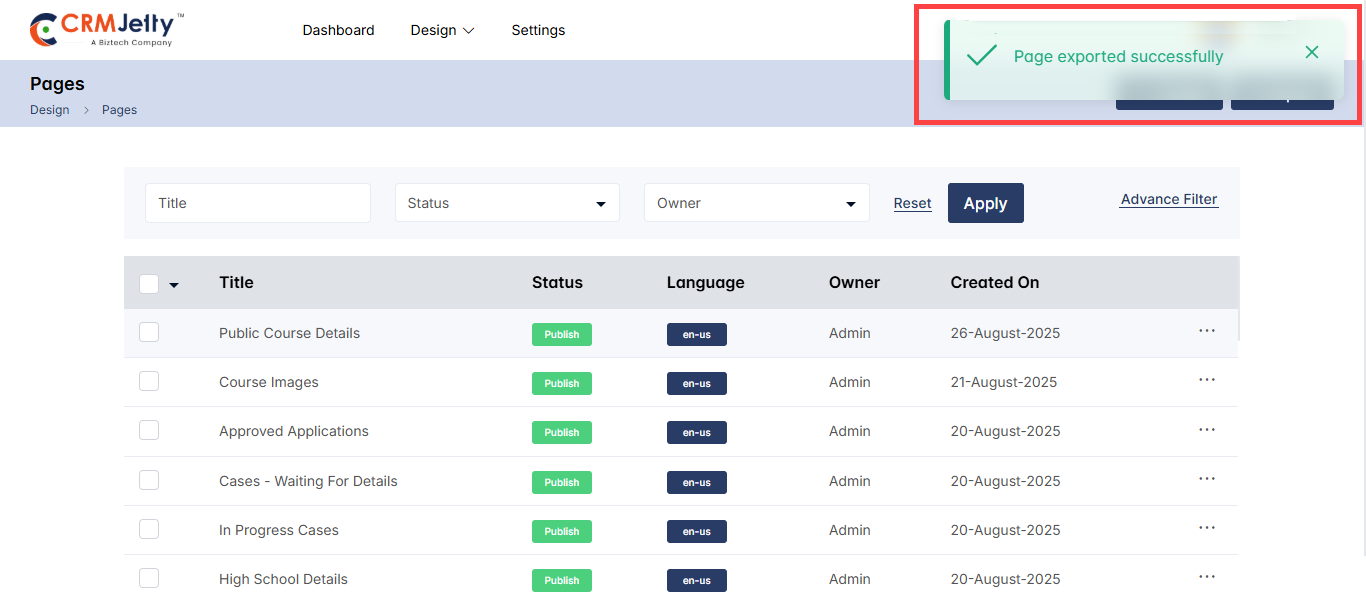
Task: Go to the Dashboard menu item
Action: click(x=338, y=30)
